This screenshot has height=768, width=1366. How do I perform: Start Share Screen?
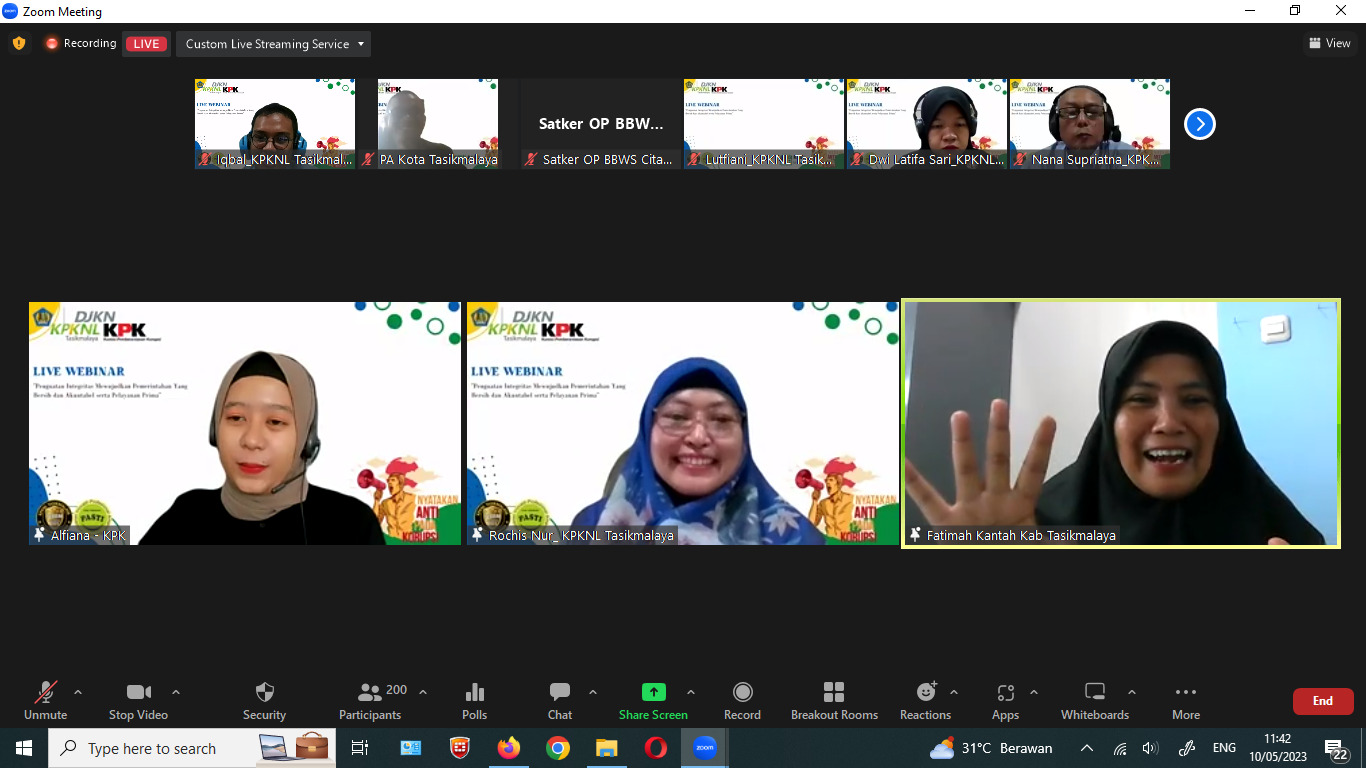click(x=653, y=701)
